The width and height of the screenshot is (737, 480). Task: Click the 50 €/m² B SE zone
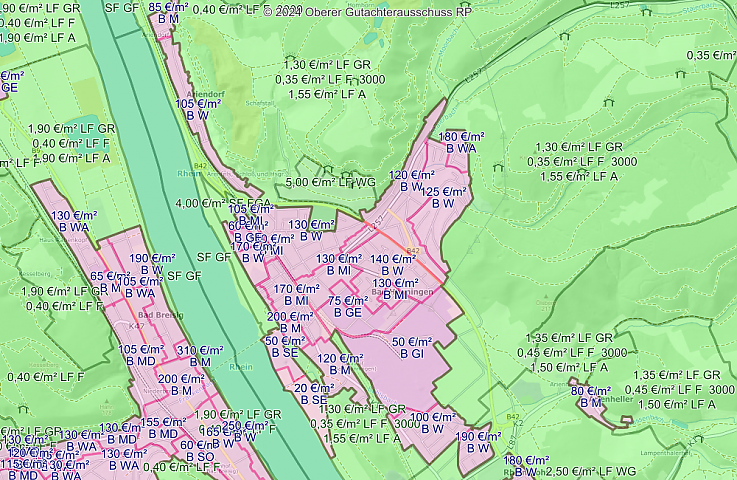click(285, 347)
